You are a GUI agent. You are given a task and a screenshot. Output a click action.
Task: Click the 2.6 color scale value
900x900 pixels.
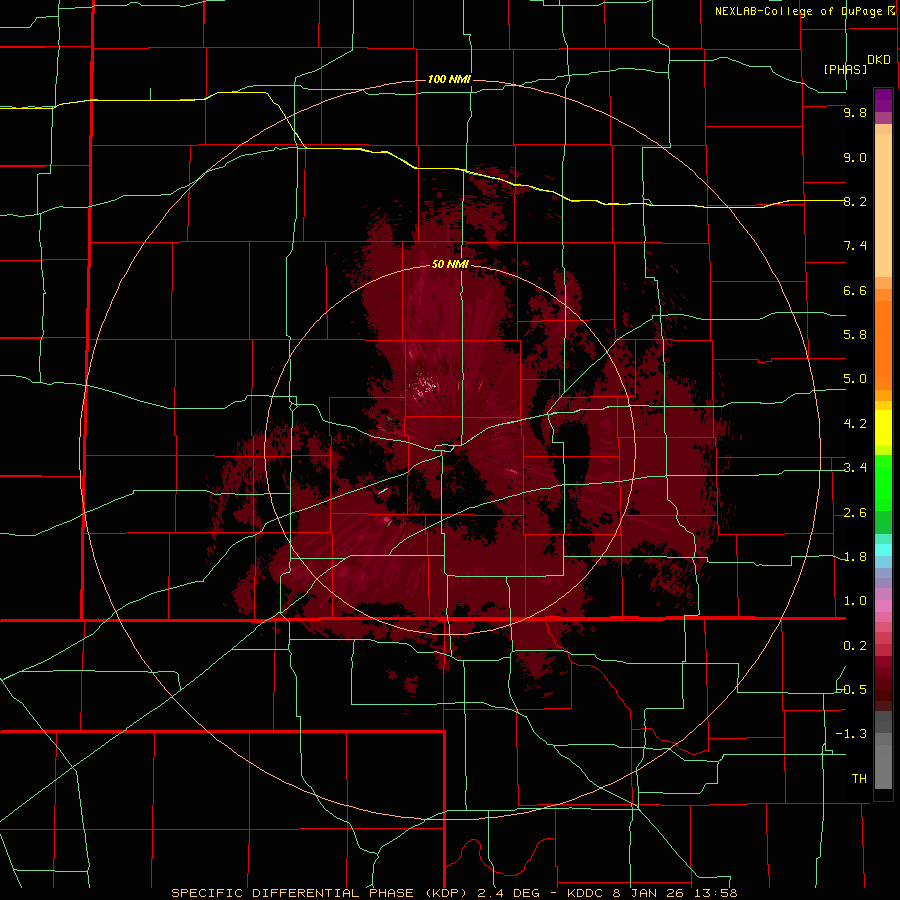[855, 513]
